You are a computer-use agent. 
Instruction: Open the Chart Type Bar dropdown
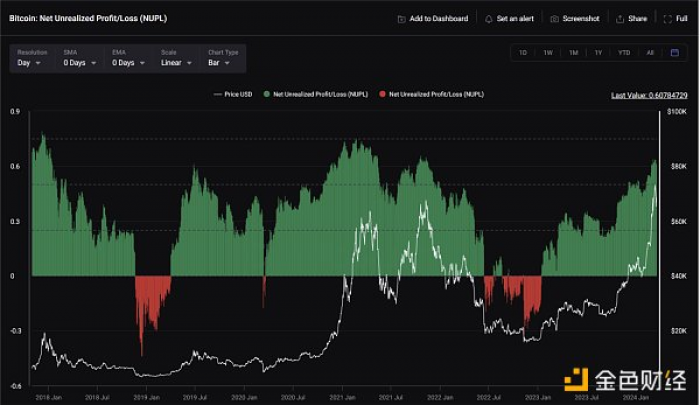coord(223,58)
